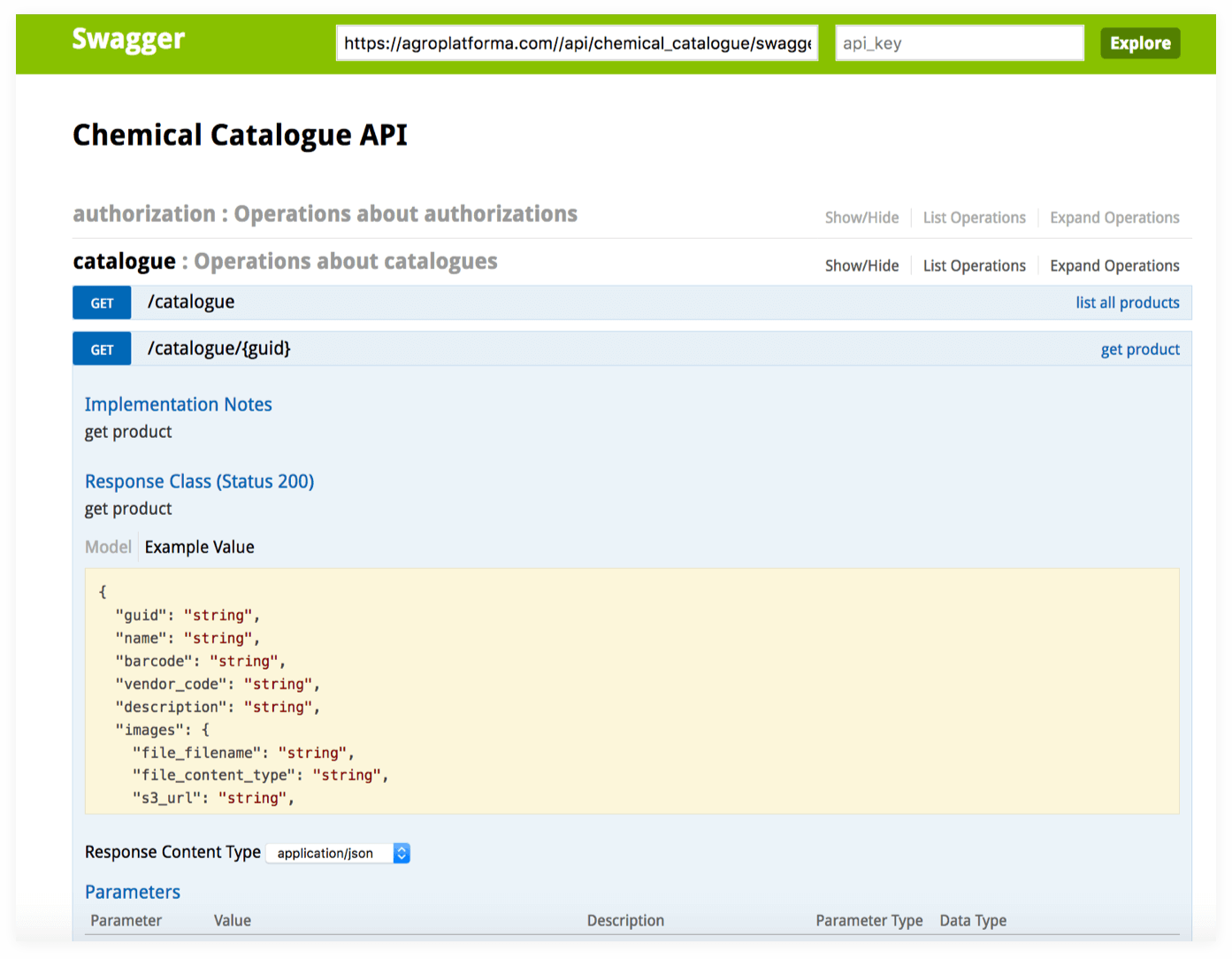Click Expand Operations for authorization section
1232x959 pixels.
(1114, 218)
